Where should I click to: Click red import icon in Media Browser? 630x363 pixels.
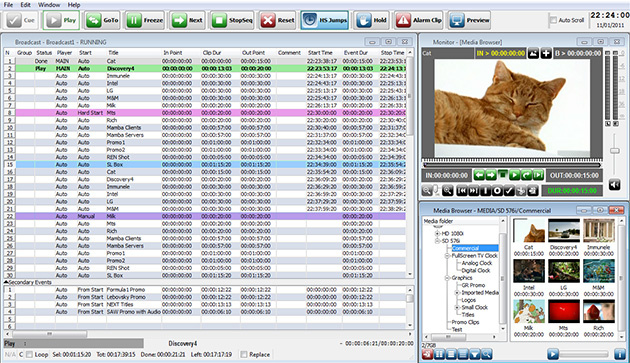tap(427, 354)
